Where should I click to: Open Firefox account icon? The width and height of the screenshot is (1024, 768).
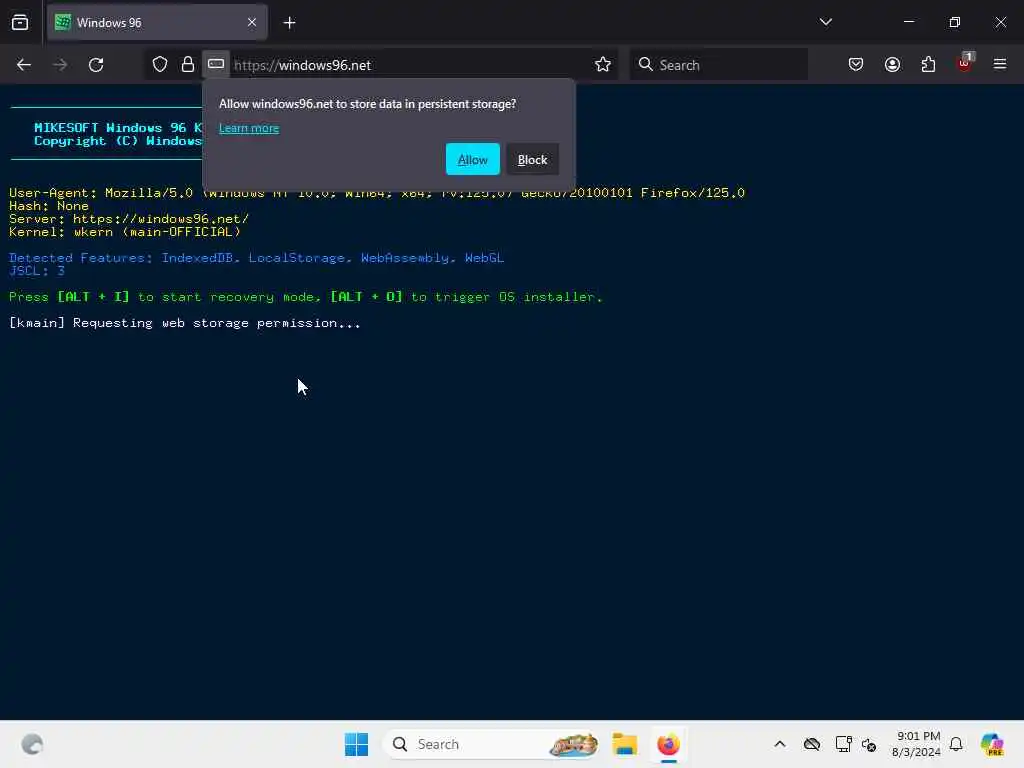pyautogui.click(x=892, y=64)
